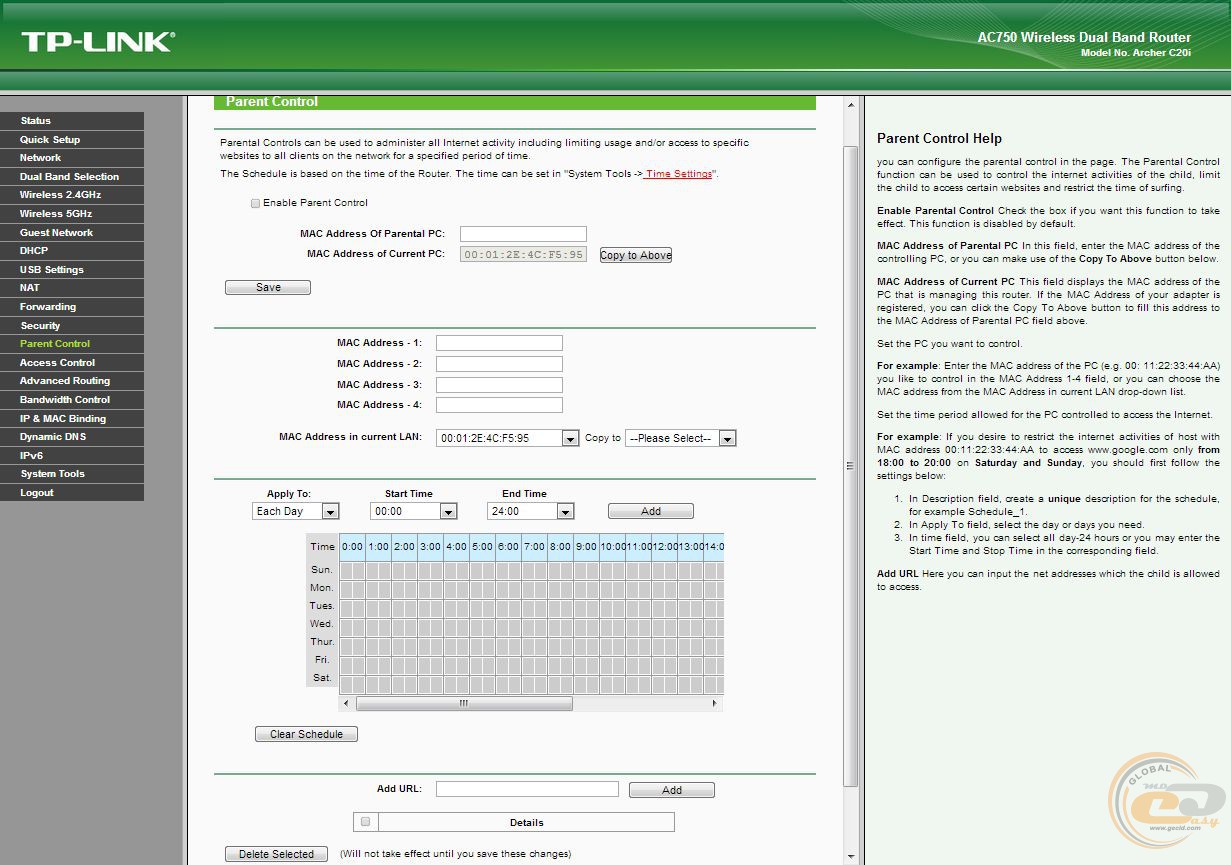This screenshot has height=865, width=1231.
Task: Open System Tools menu
Action: click(72, 474)
